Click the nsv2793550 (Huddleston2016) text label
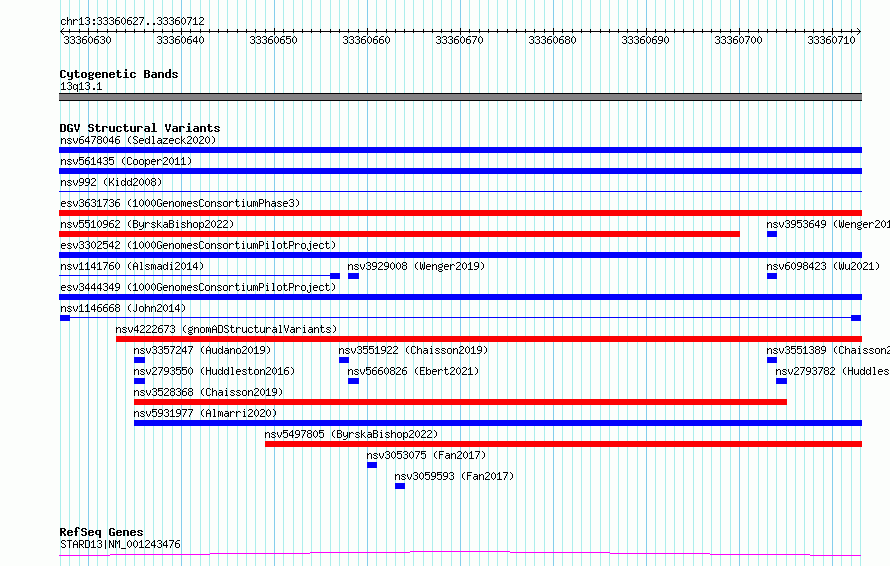This screenshot has width=890, height=566. coord(214,371)
